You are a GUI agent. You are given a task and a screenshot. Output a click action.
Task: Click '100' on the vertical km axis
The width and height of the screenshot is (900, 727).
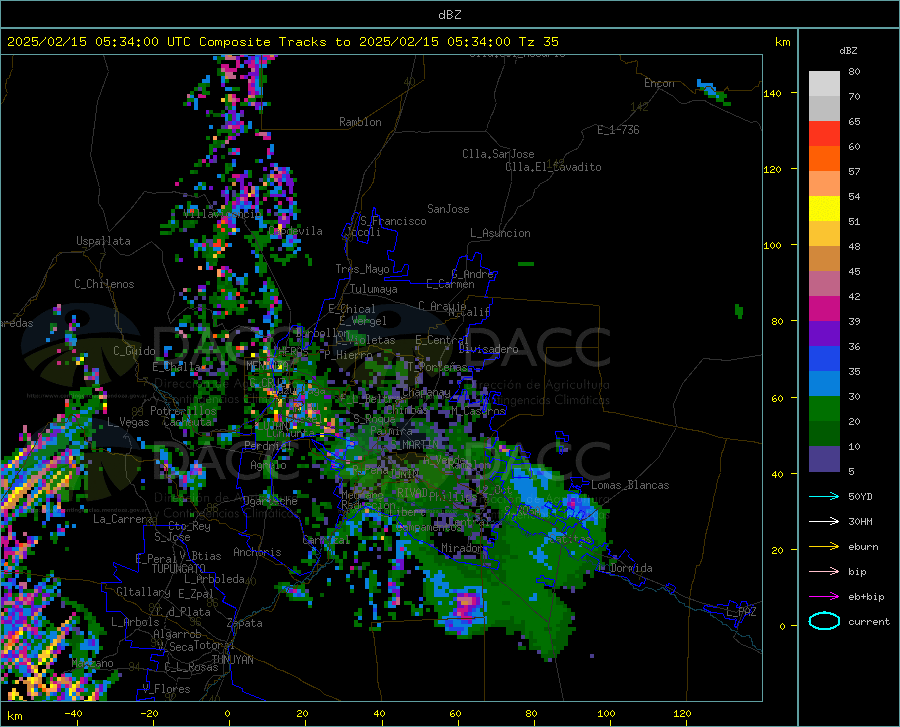point(772,245)
